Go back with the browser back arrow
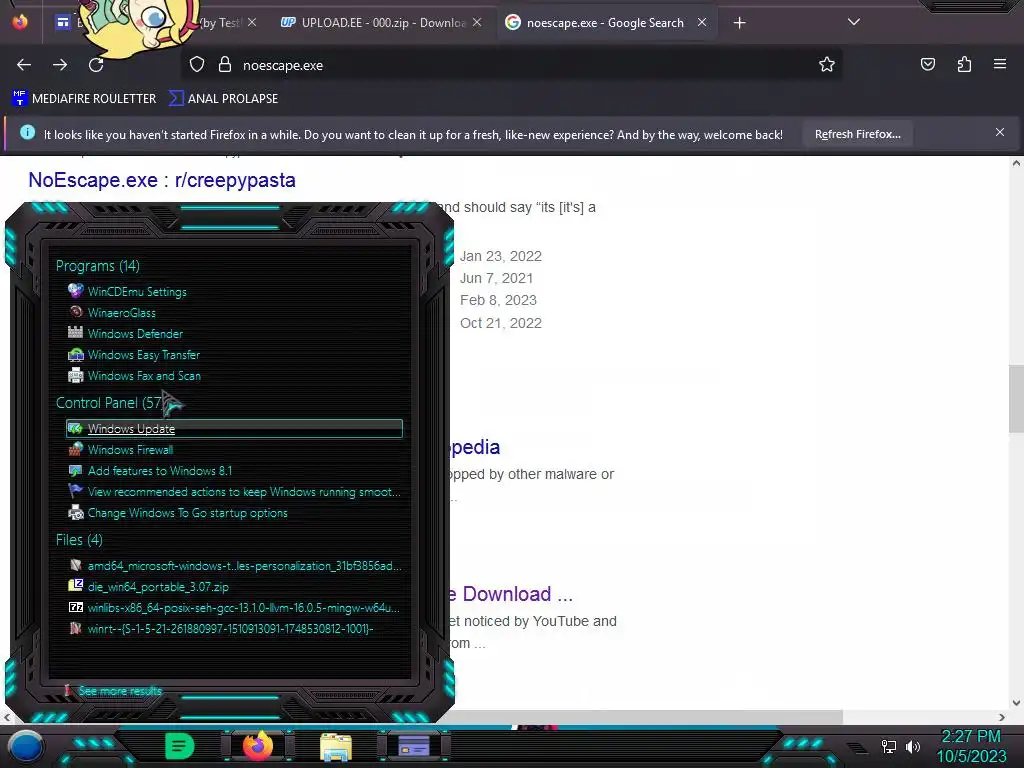The height and width of the screenshot is (768, 1024). tap(24, 65)
